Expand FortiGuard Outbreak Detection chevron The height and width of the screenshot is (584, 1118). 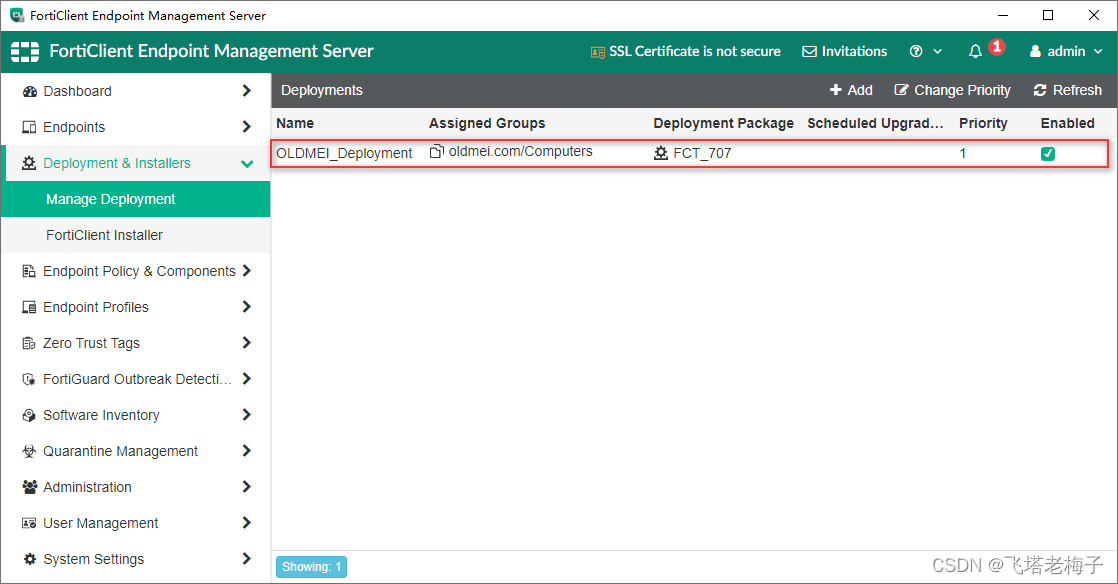coord(247,379)
